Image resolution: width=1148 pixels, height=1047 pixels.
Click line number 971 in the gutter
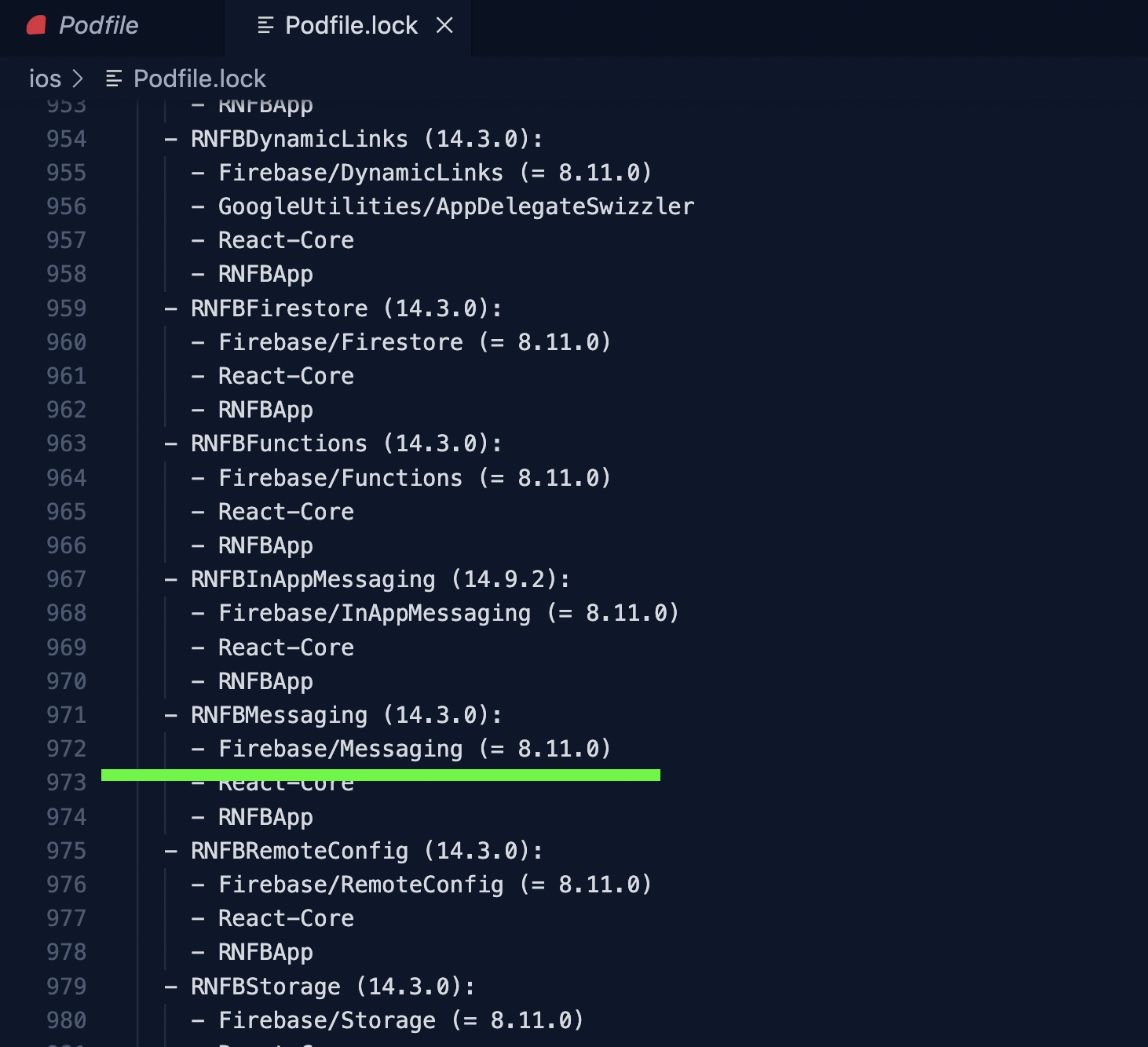(x=66, y=715)
